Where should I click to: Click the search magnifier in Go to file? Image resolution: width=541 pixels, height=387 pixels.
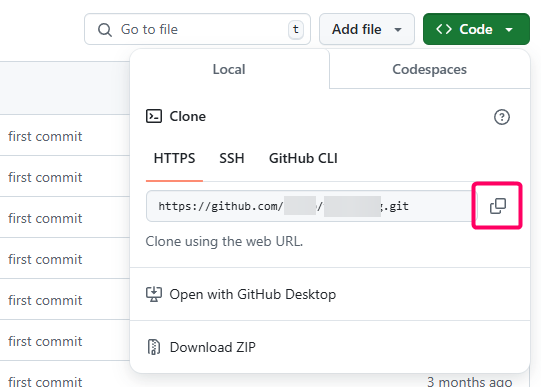tap(105, 30)
